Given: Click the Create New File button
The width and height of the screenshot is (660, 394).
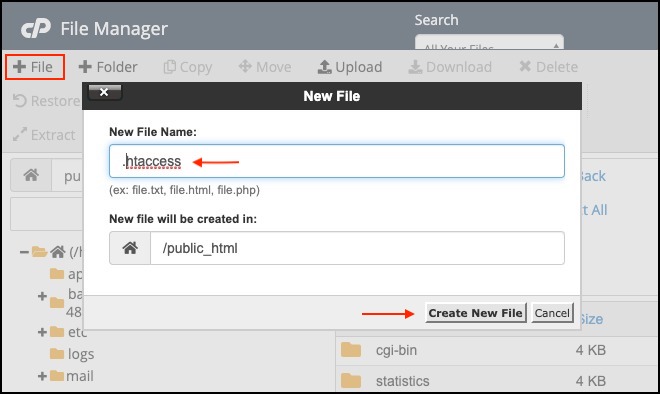Looking at the screenshot, I should [476, 313].
